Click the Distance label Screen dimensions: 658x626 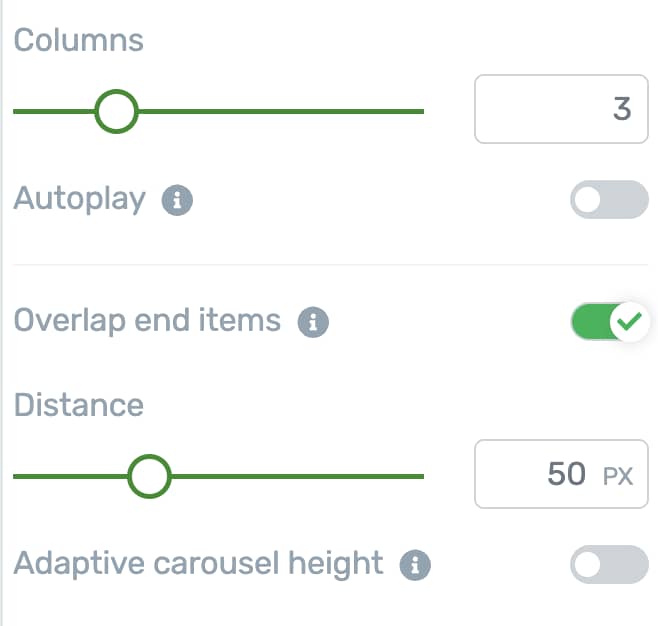pos(78,405)
